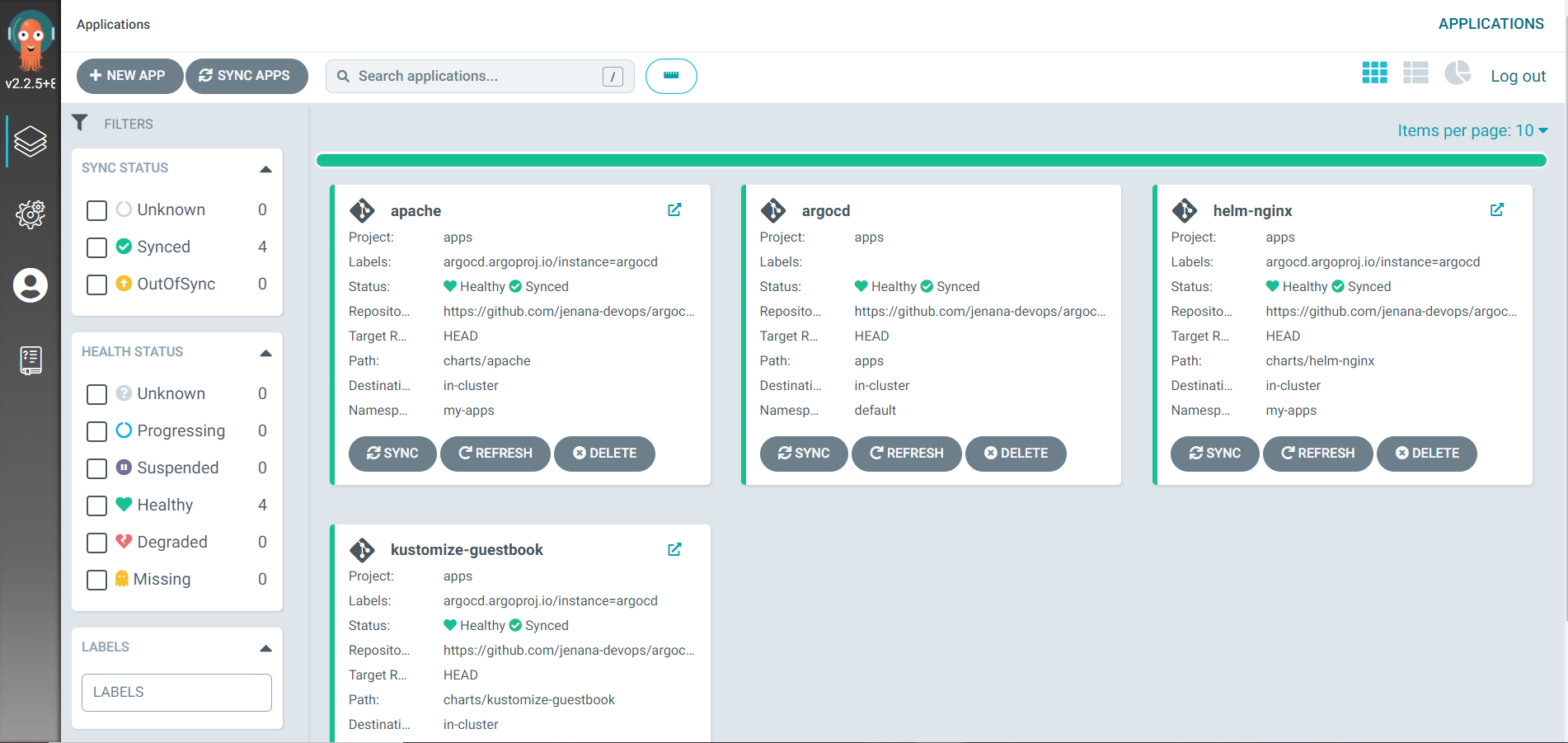1568x743 pixels.
Task: Open the Applications layers sidebar icon
Action: (x=31, y=142)
